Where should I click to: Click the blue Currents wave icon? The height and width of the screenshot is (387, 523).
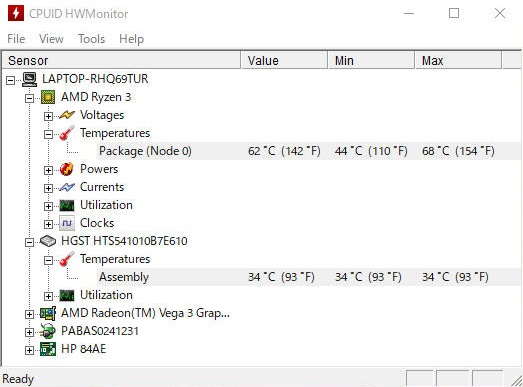(67, 187)
